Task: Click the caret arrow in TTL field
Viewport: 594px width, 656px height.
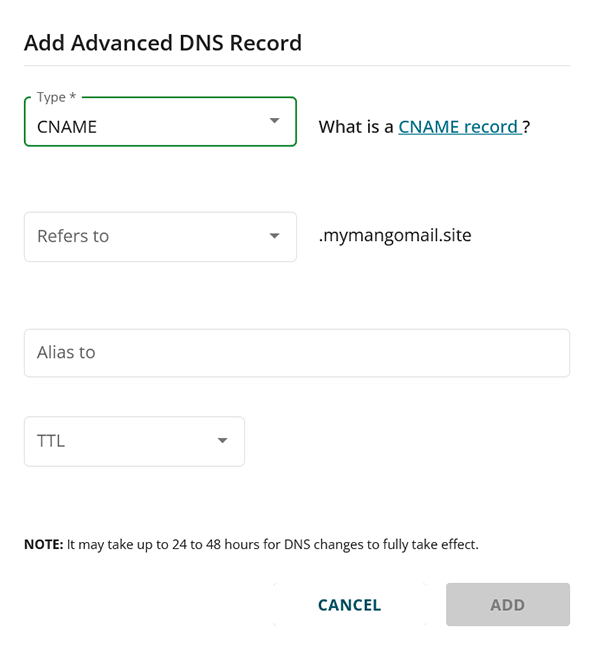Action: (x=223, y=441)
